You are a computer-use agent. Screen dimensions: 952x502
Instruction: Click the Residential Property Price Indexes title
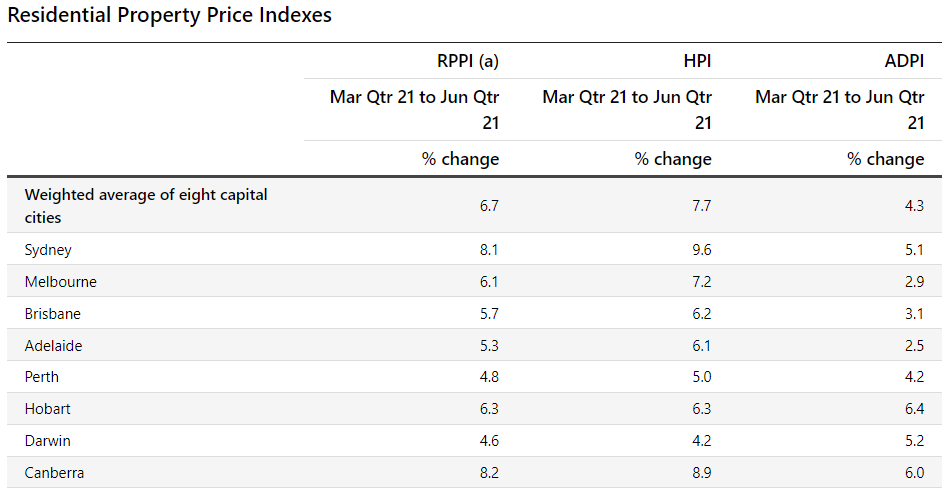coord(170,16)
